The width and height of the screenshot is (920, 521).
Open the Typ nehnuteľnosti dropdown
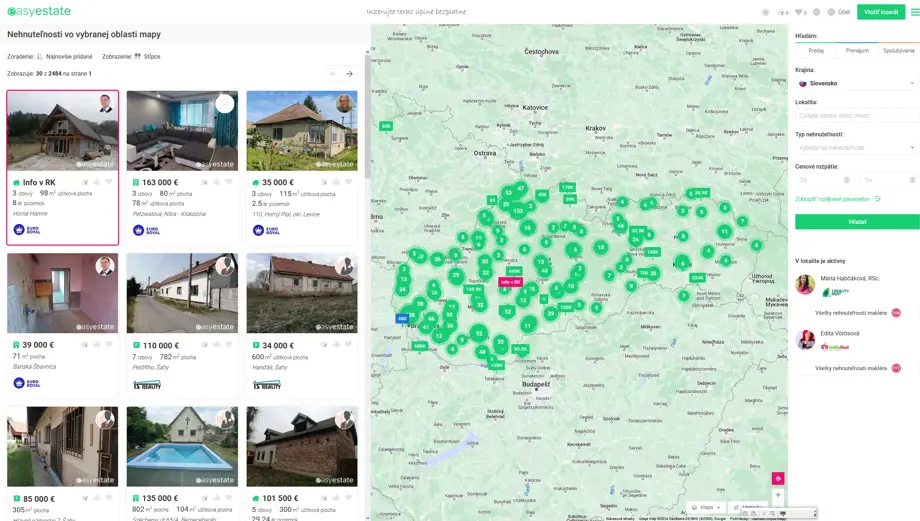857,148
